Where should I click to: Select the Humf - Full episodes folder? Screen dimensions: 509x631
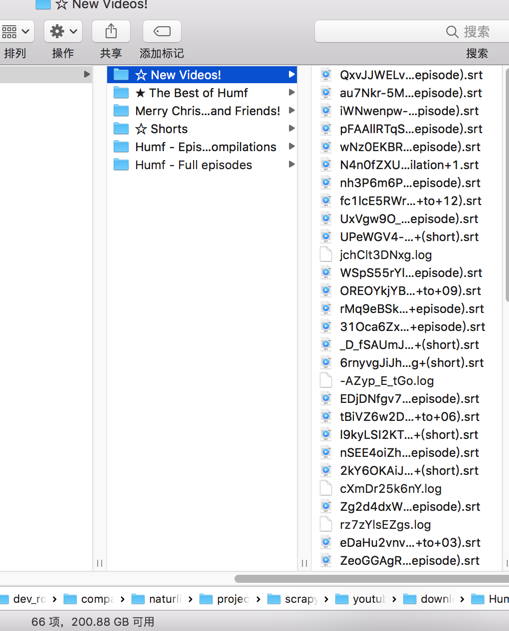202,165
